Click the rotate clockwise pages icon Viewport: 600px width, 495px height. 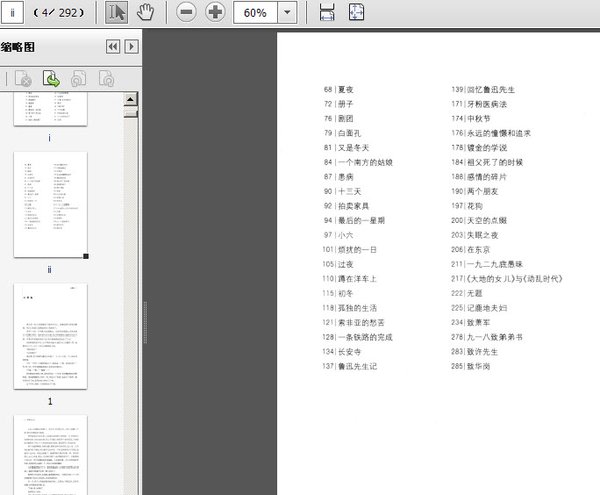(x=106, y=77)
